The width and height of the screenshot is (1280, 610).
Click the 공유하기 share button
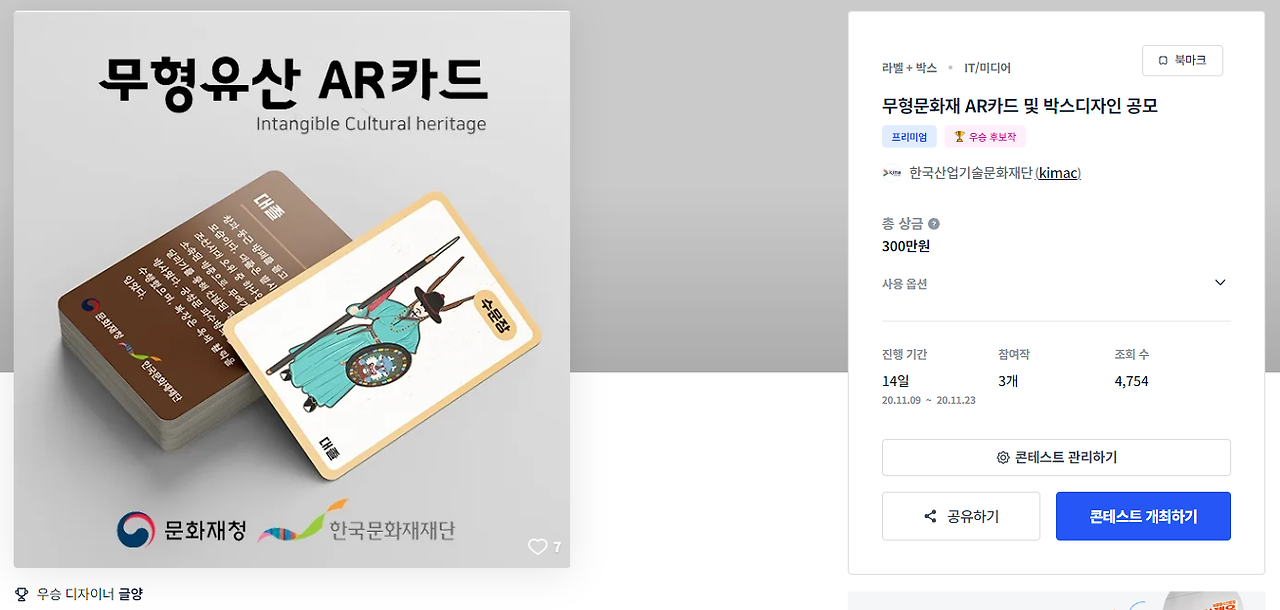tap(961, 516)
